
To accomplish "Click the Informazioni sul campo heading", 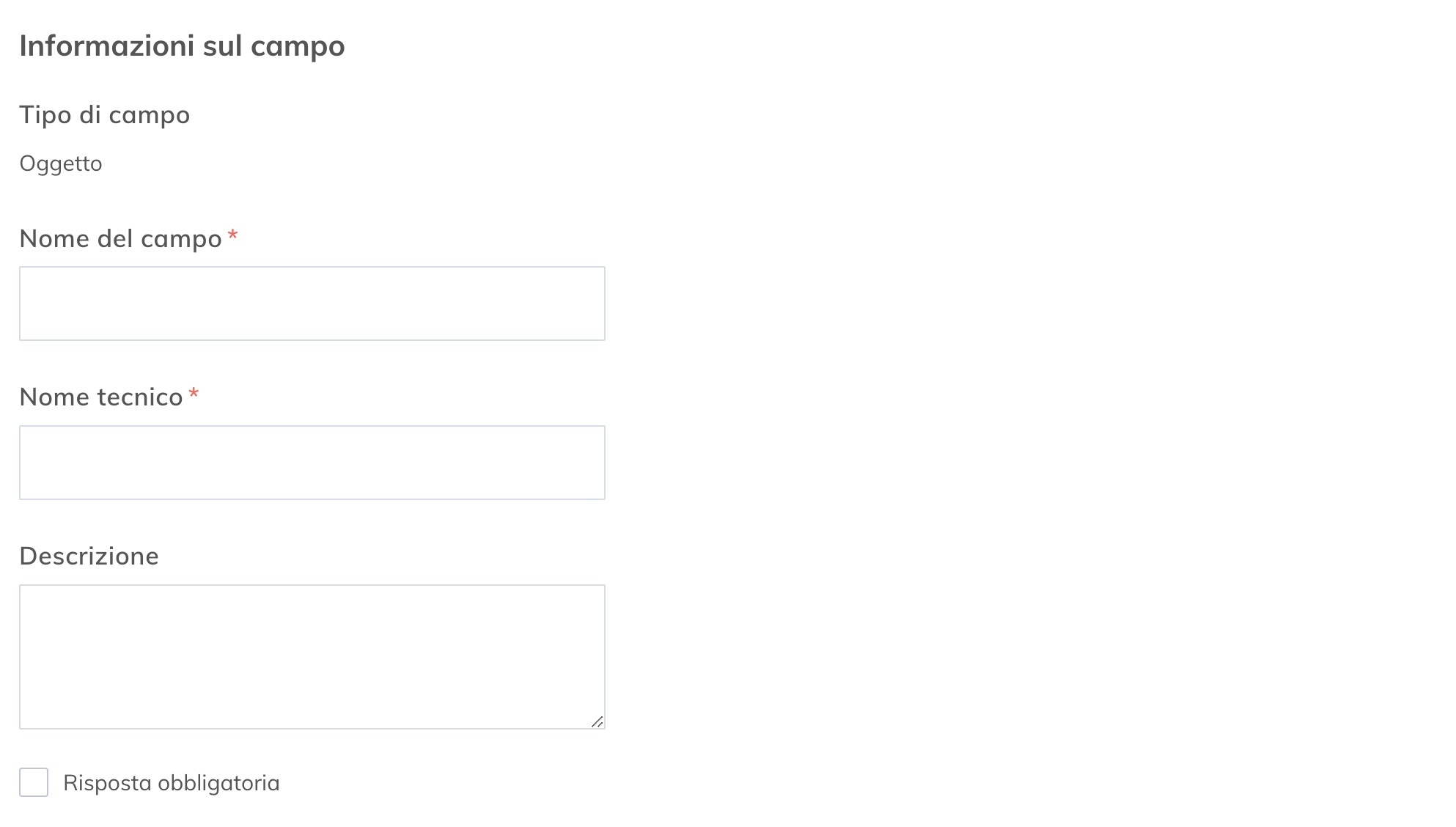I will [182, 45].
